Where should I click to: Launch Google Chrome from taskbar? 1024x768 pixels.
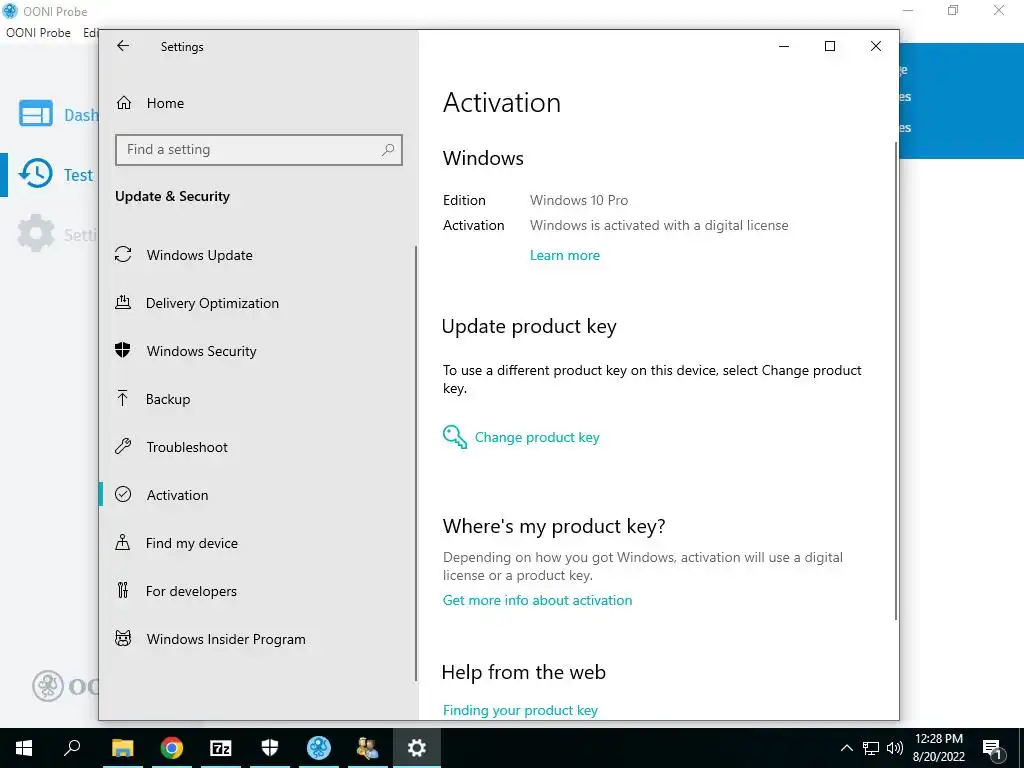click(x=172, y=748)
